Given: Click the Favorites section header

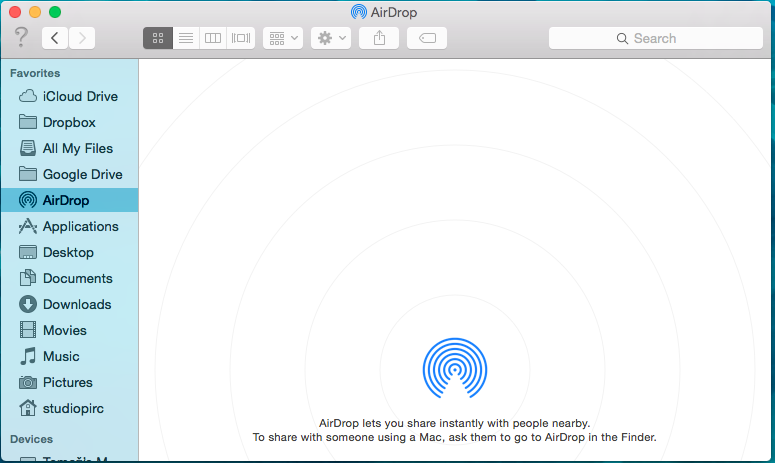Looking at the screenshot, I should tap(35, 73).
